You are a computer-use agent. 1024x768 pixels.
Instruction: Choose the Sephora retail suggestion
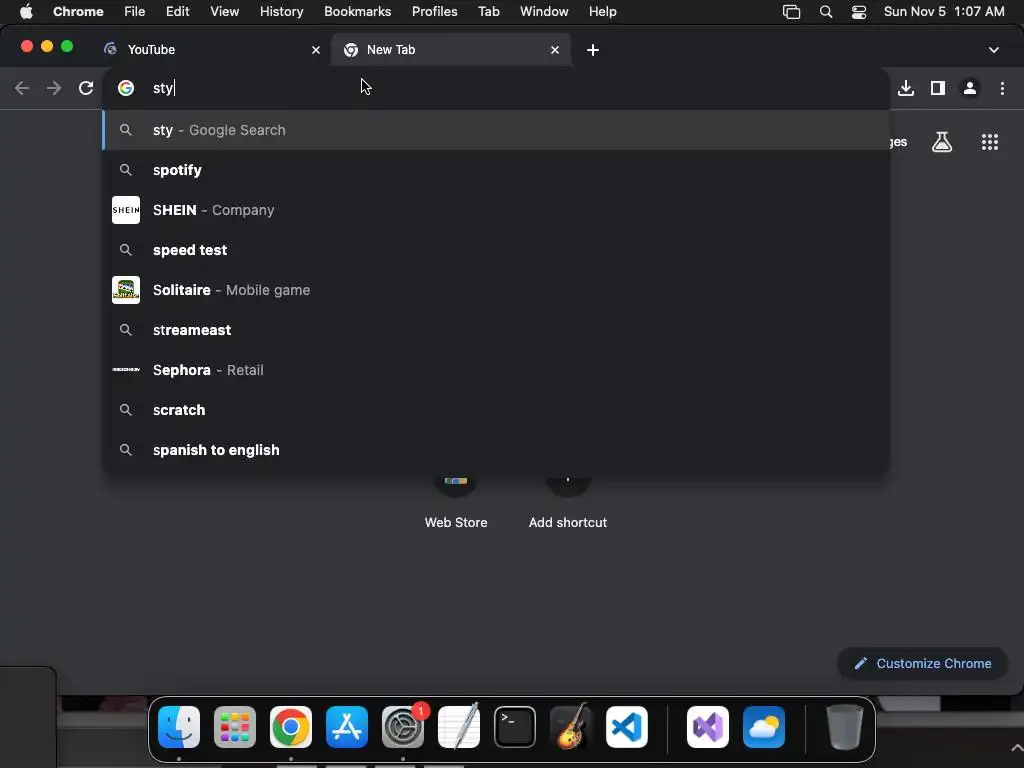(496, 370)
